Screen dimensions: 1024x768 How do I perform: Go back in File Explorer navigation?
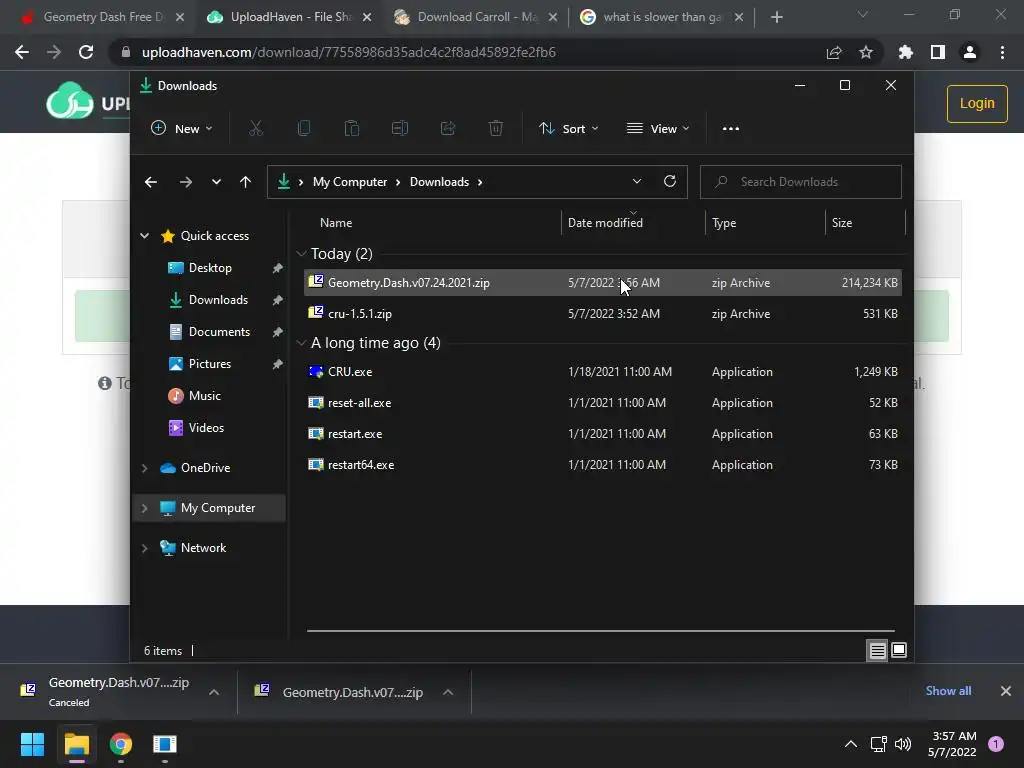tap(151, 182)
